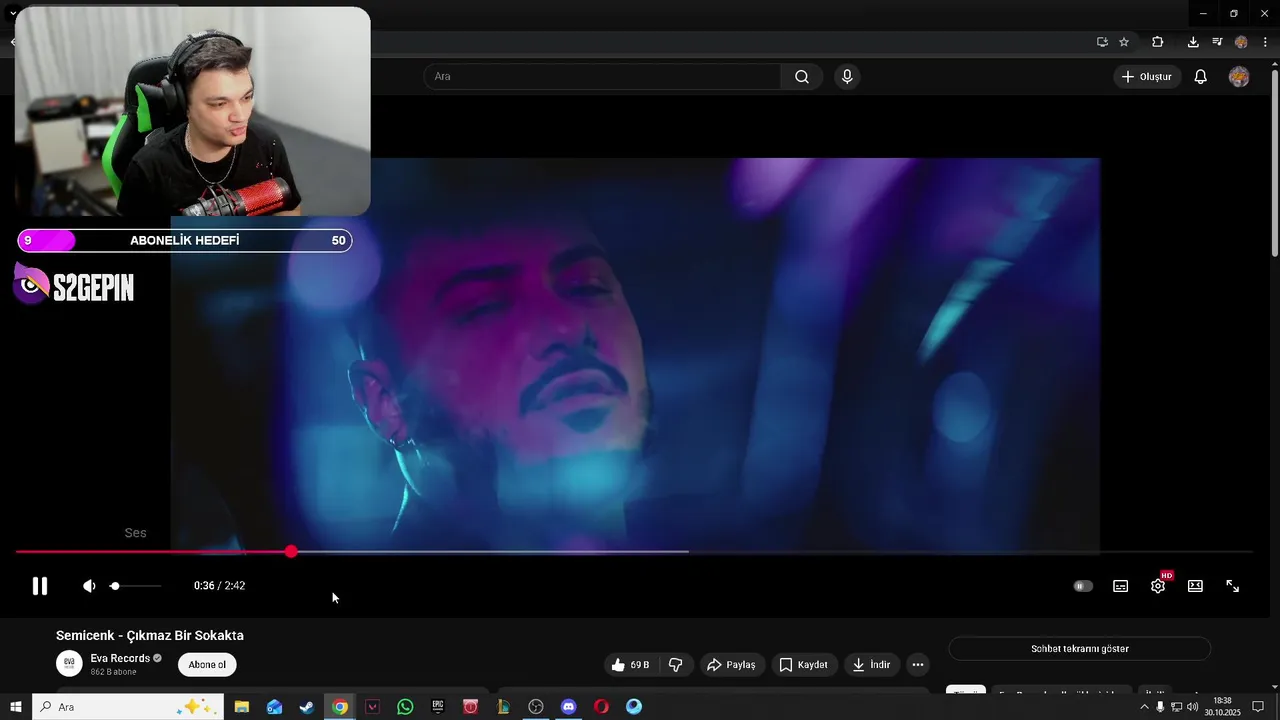
Task: Open the Windows Start menu
Action: pyautogui.click(x=16, y=707)
